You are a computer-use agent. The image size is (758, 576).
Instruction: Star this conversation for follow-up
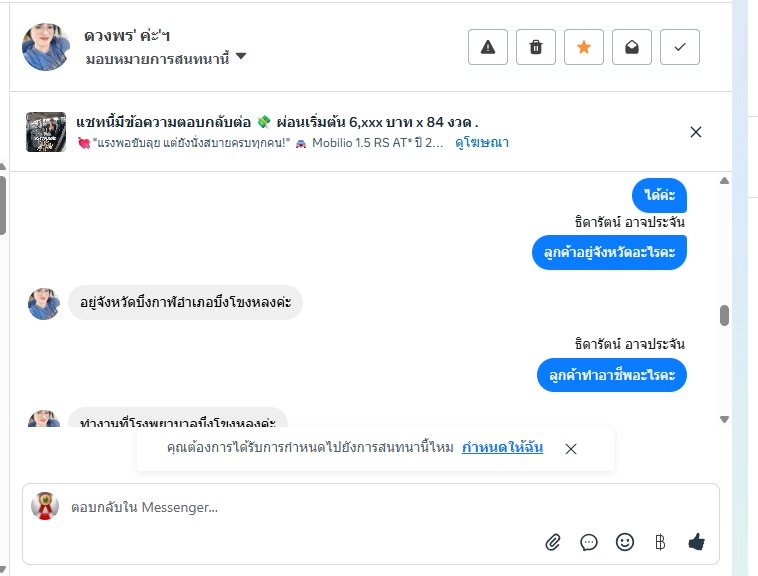click(x=584, y=47)
